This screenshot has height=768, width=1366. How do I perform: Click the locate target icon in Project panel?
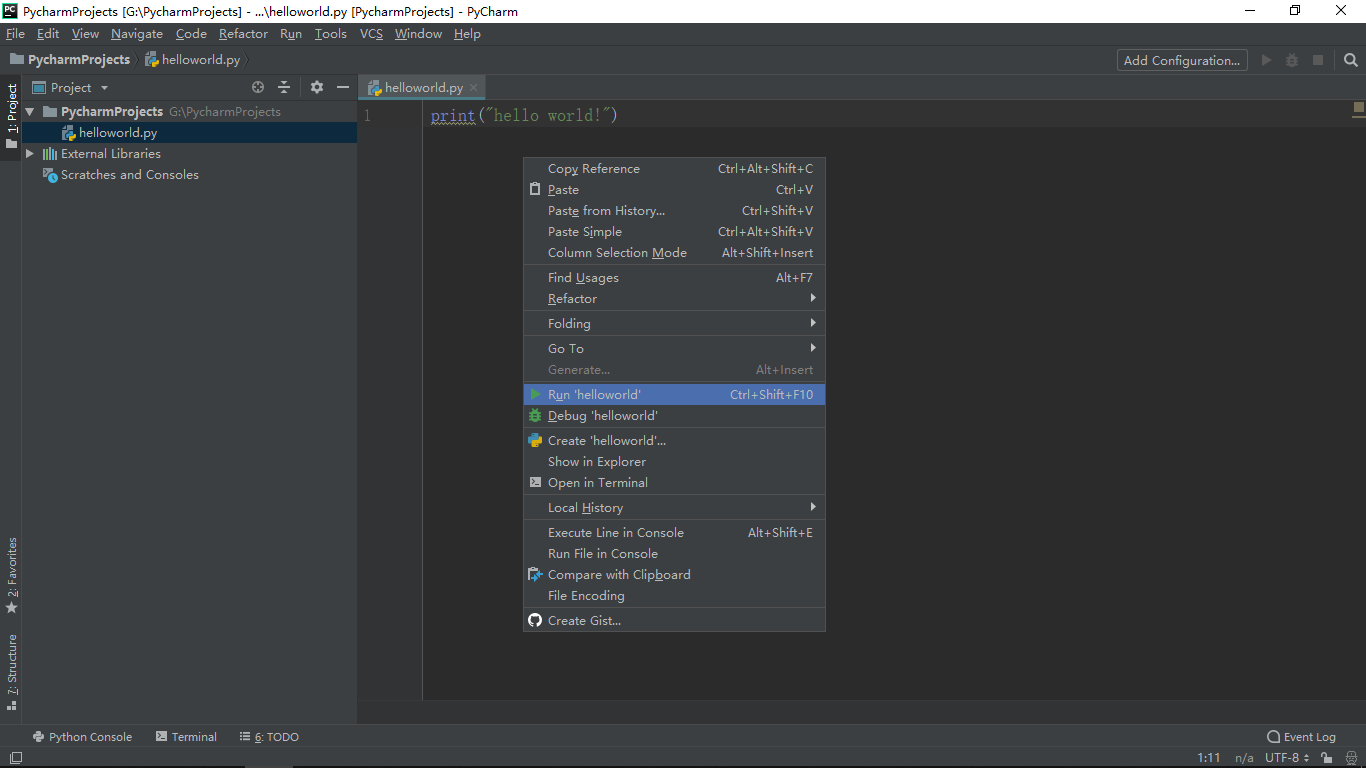click(x=258, y=87)
